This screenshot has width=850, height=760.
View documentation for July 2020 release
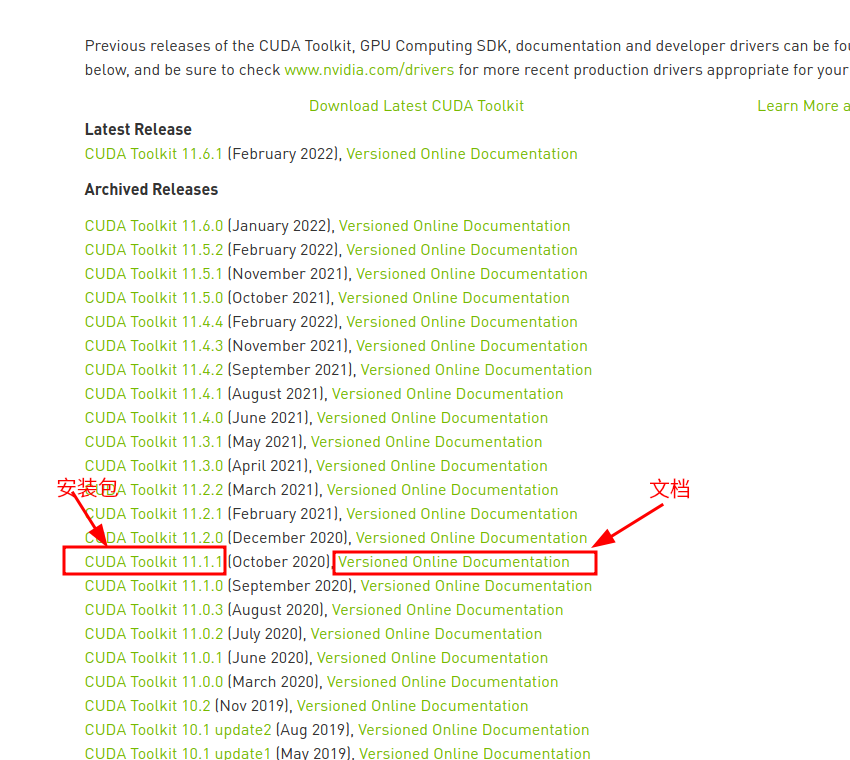[x=427, y=634]
